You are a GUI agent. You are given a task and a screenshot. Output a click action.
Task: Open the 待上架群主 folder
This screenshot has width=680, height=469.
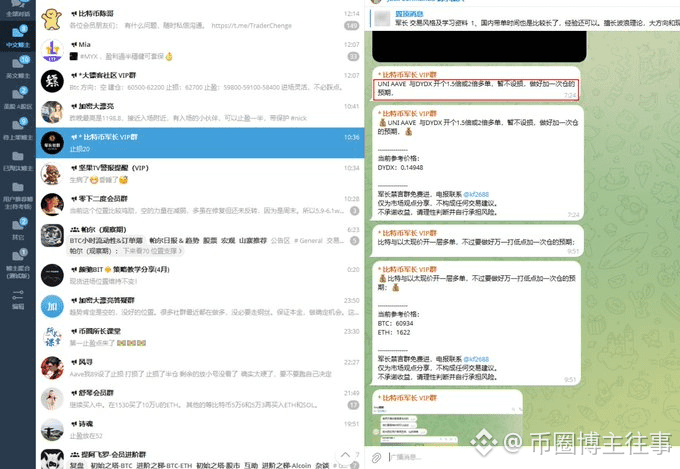tap(18, 128)
